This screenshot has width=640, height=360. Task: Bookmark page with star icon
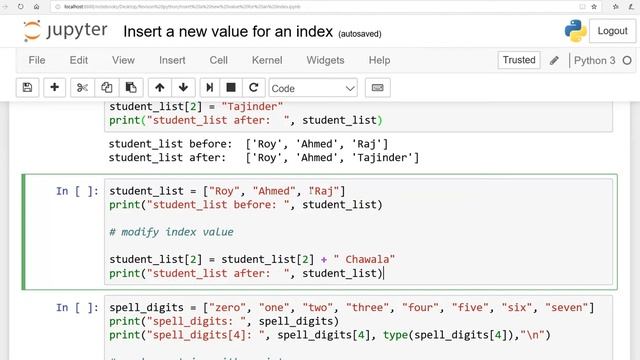point(594,7)
